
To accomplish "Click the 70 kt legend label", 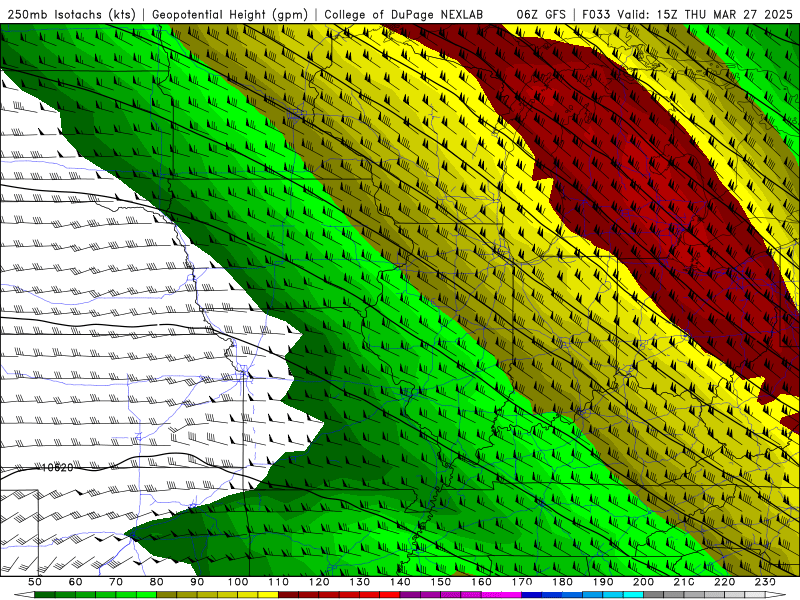I will click(x=116, y=582).
